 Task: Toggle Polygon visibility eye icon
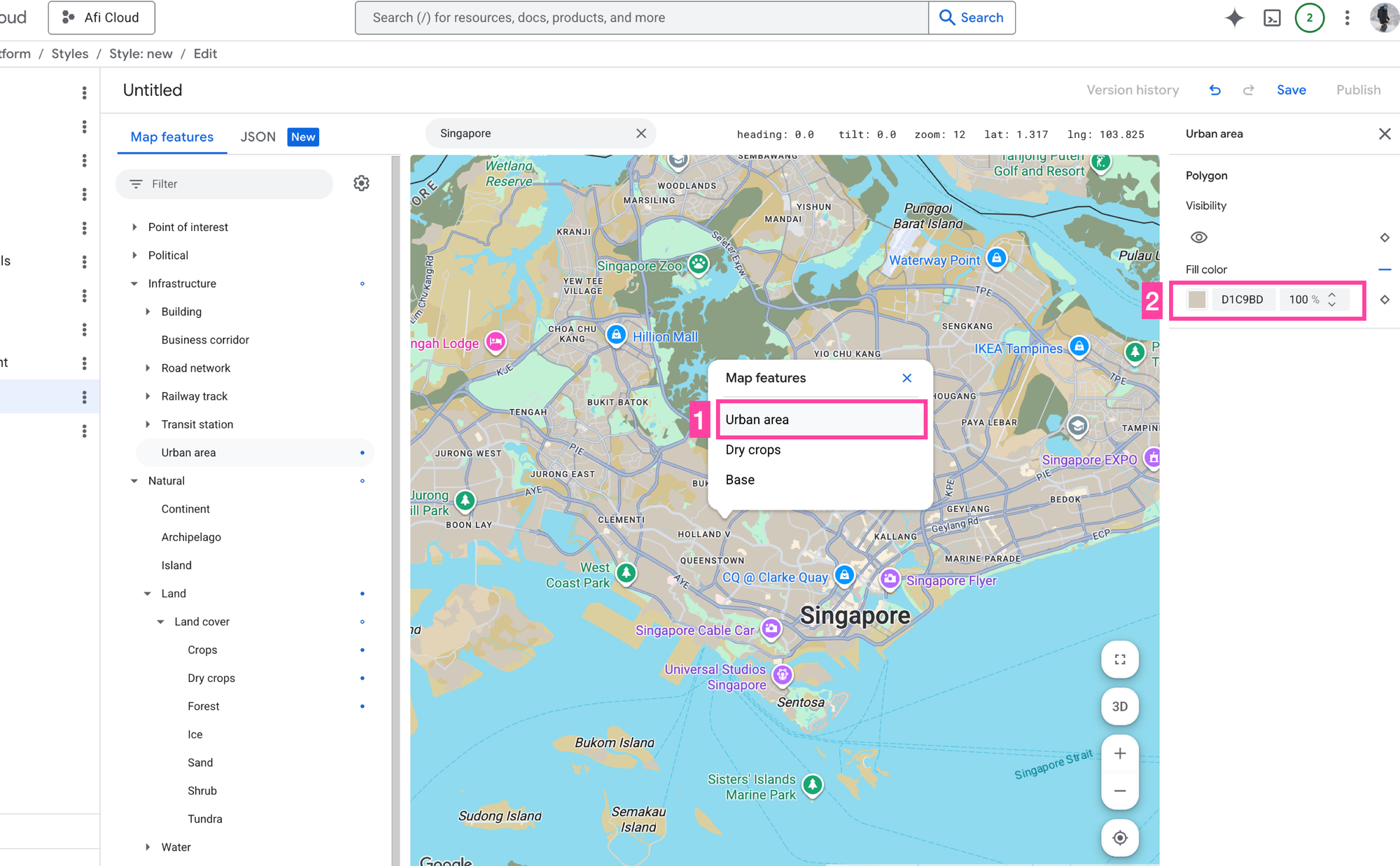(x=1198, y=237)
